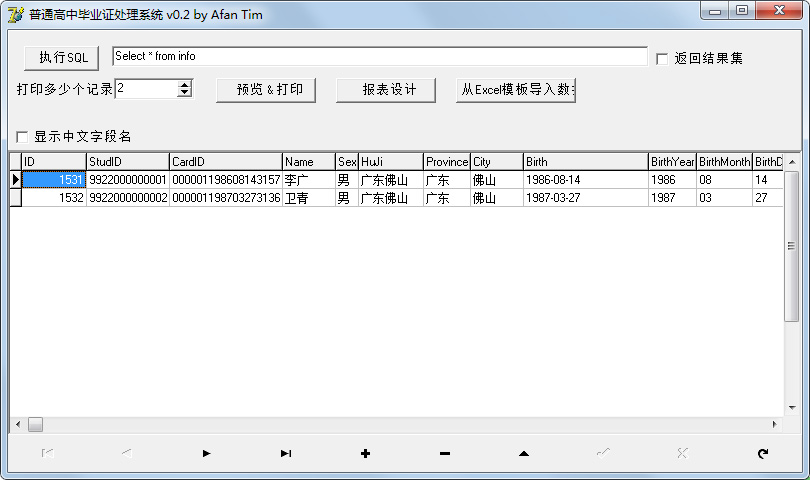Enable the 返回结果集 checkbox
810x480 pixels.
click(662, 59)
